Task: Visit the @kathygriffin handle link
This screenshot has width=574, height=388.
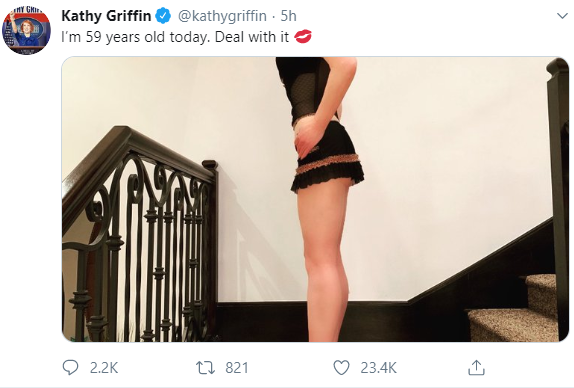Action: coord(222,16)
